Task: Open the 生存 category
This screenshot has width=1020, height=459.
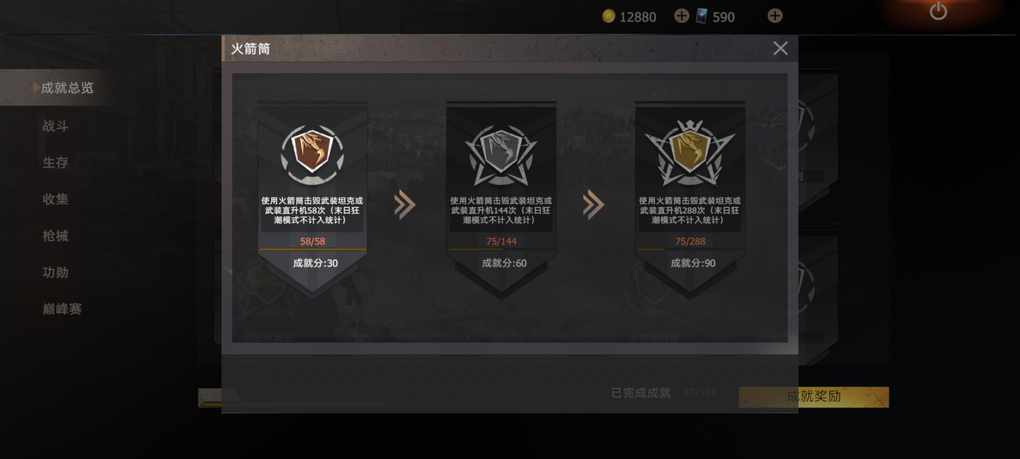Action: coord(55,163)
